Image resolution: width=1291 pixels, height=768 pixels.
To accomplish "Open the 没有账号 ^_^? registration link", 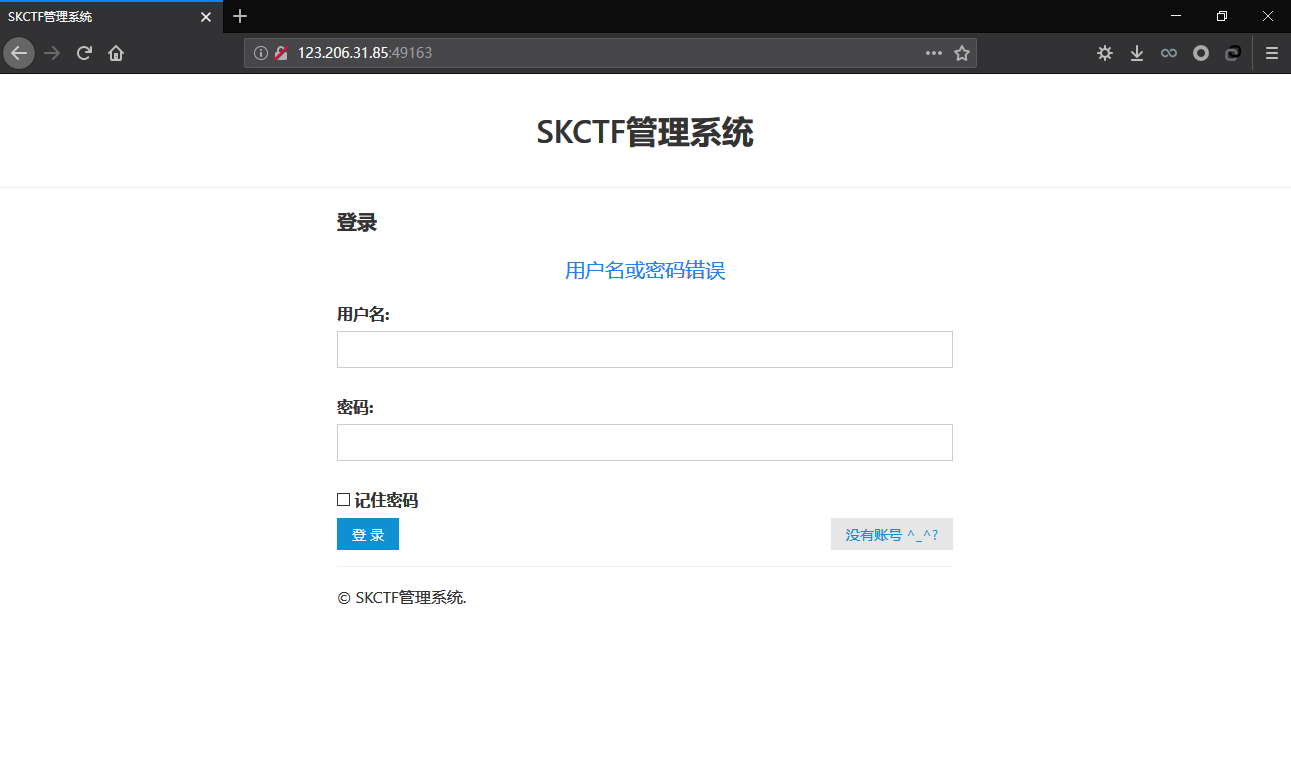I will pyautogui.click(x=891, y=534).
